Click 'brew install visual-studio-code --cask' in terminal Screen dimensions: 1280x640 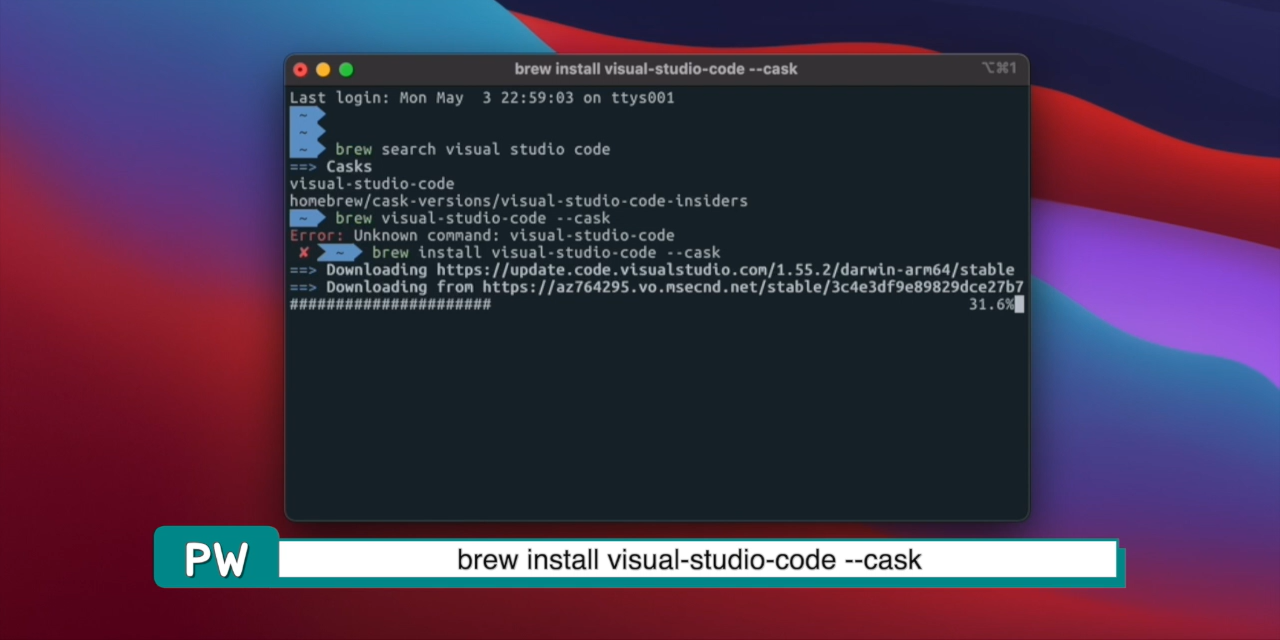[546, 253]
